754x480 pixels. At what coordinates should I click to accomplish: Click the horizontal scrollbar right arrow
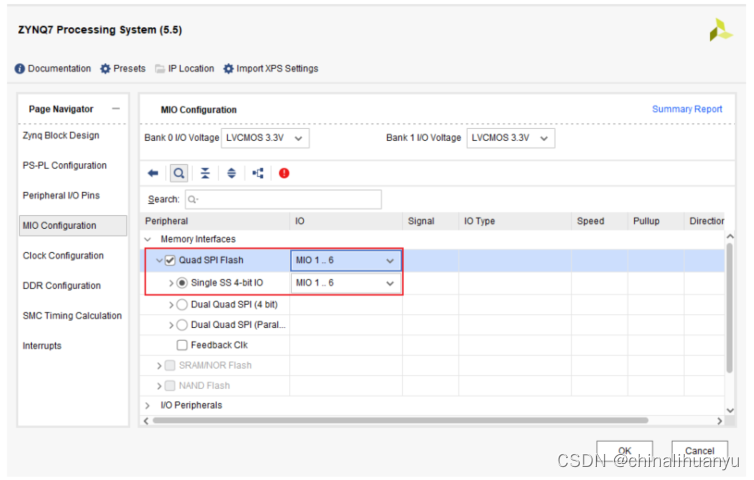[719, 421]
